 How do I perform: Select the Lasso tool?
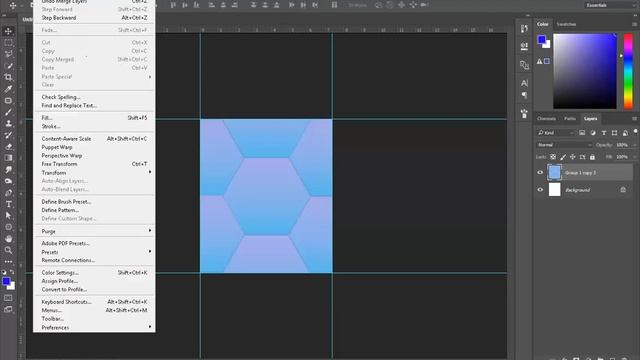(x=8, y=54)
